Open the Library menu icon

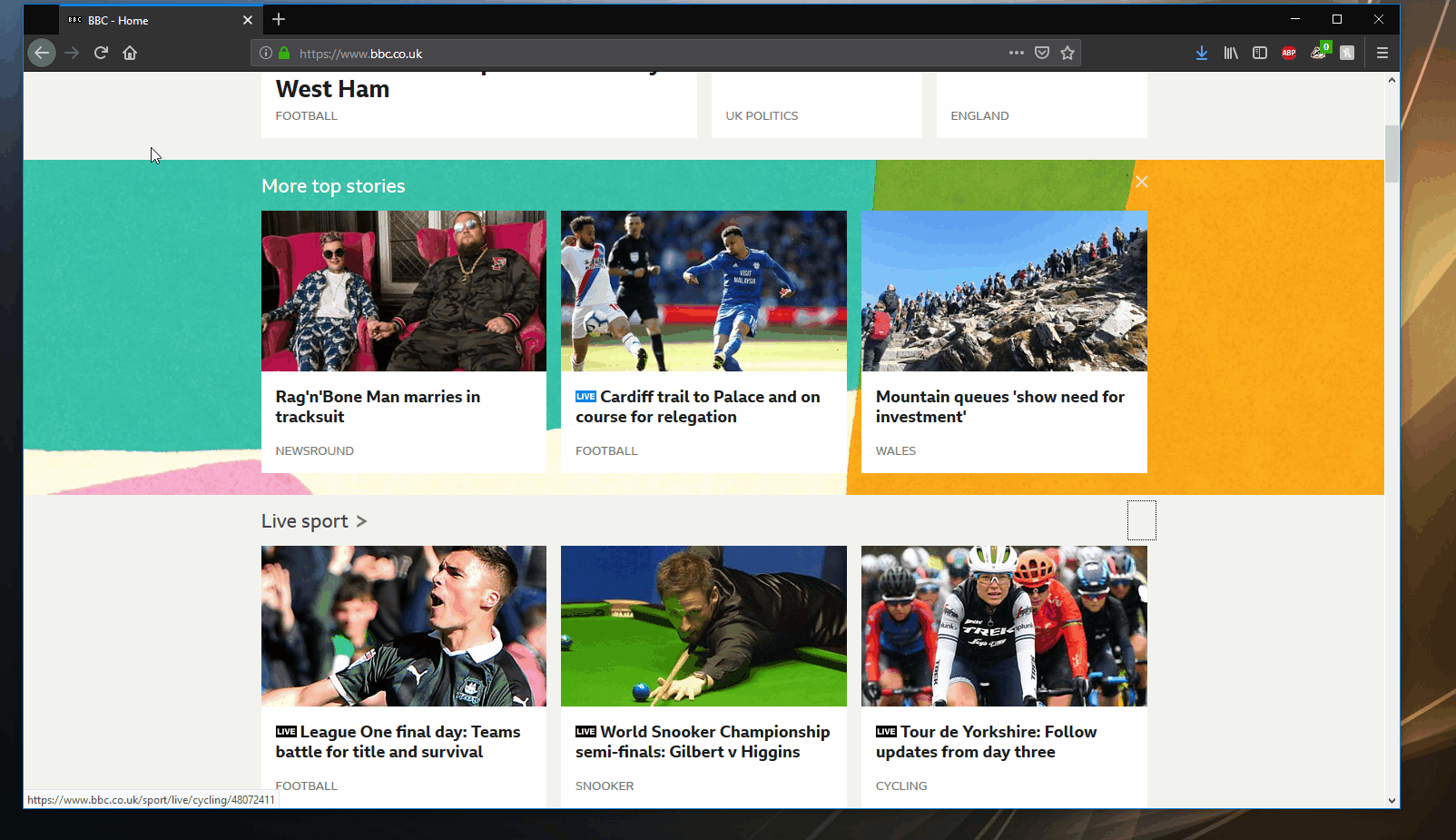pos(1230,53)
